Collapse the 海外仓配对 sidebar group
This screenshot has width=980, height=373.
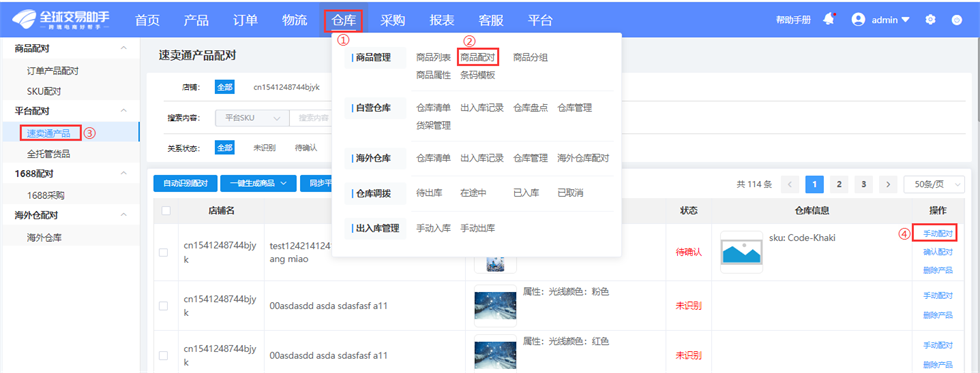point(124,215)
